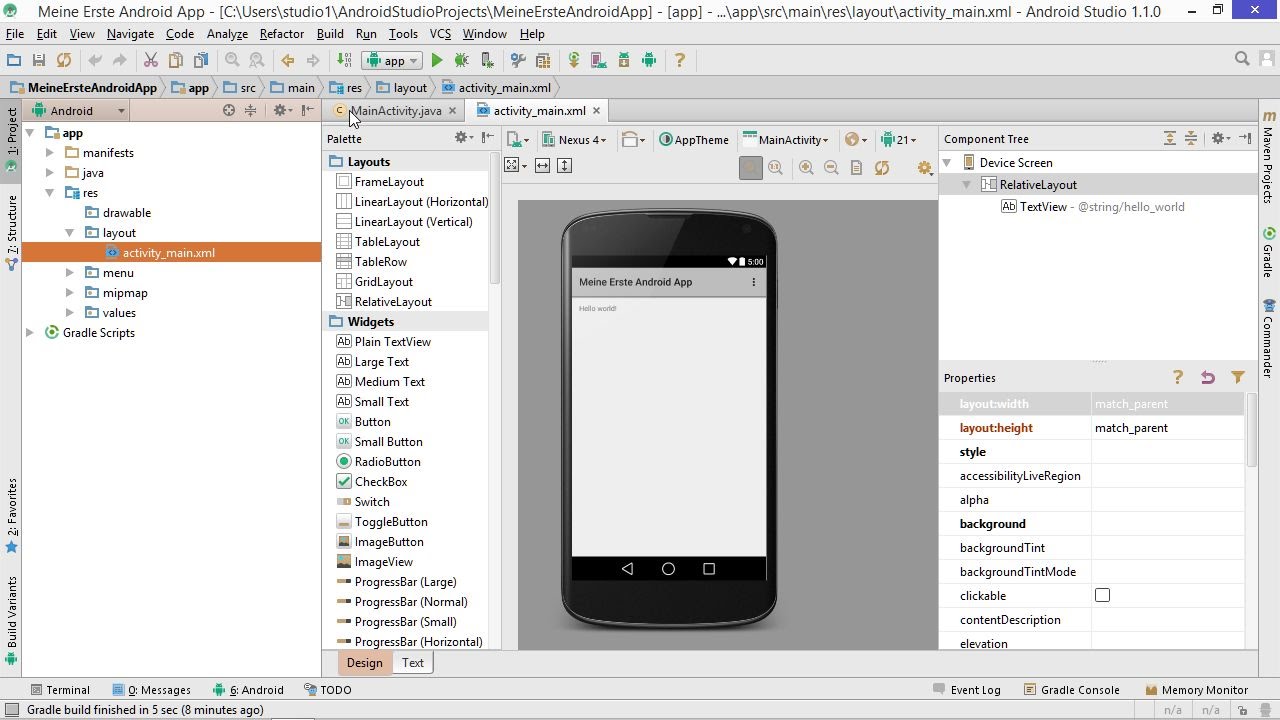Click the Palette vertical scrollbar
Screen dimensions: 1280x720
pos(494,220)
